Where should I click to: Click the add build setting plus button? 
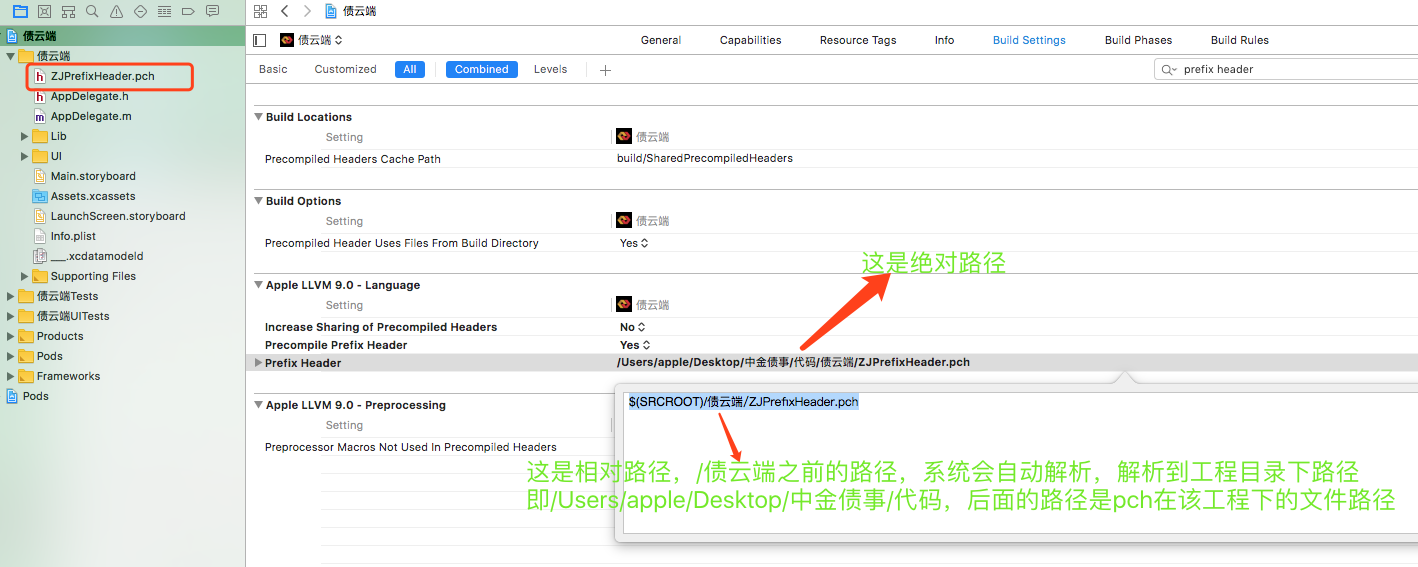605,70
